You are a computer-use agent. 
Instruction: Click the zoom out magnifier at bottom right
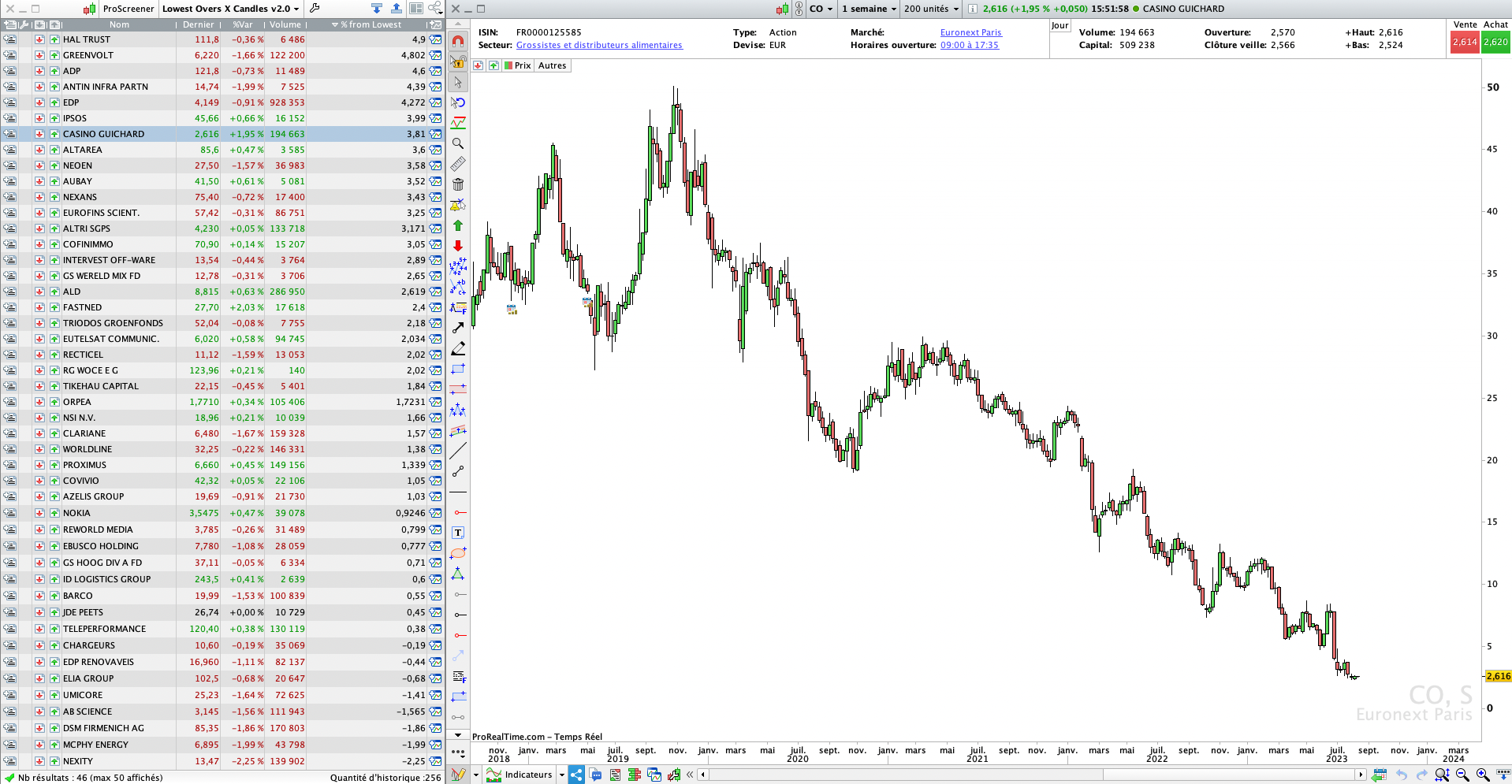[1463, 775]
